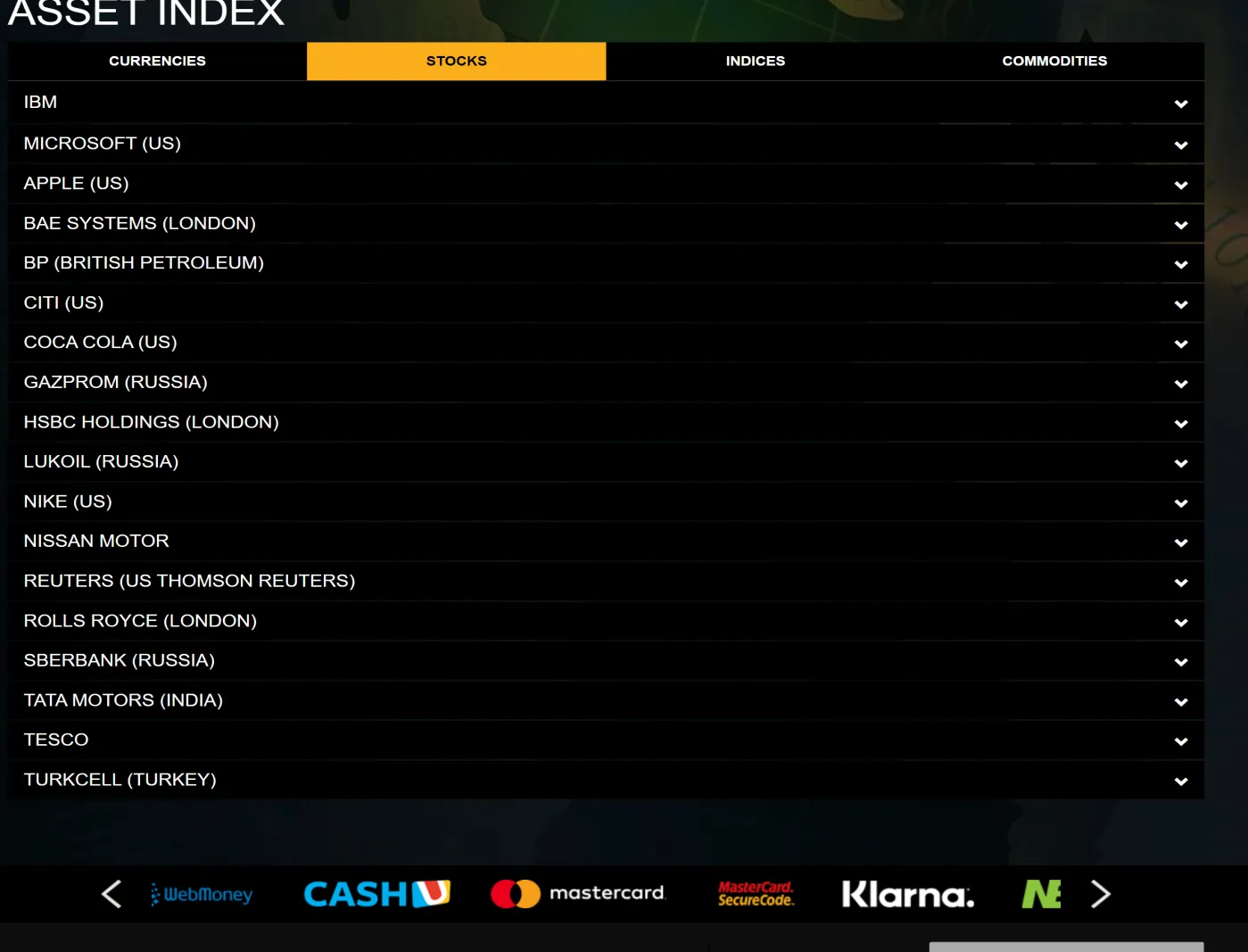Screen dimensions: 1248x952
Task: Click BP (BRITISH PETROLEUM) text
Action: (144, 263)
